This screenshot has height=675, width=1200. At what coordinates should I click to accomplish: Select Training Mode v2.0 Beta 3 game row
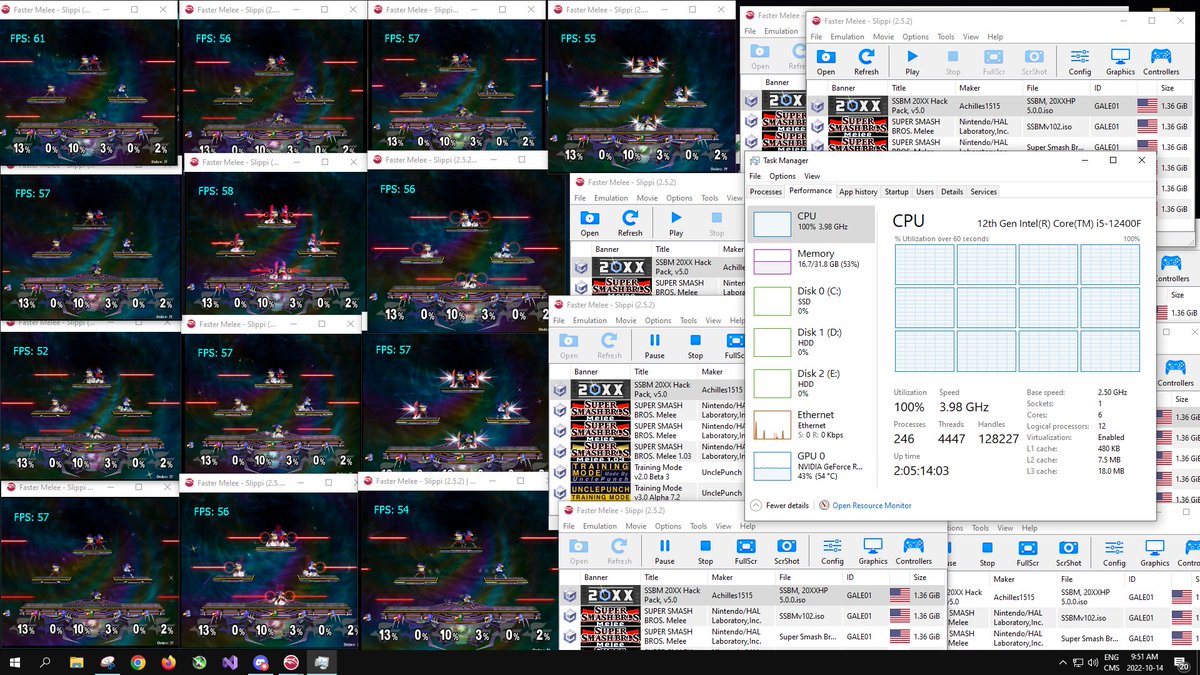point(649,472)
